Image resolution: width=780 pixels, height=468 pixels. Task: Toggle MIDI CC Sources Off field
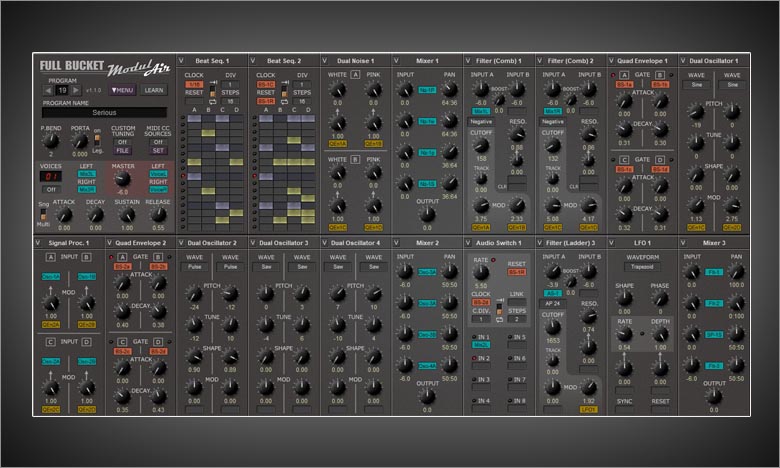click(x=158, y=142)
